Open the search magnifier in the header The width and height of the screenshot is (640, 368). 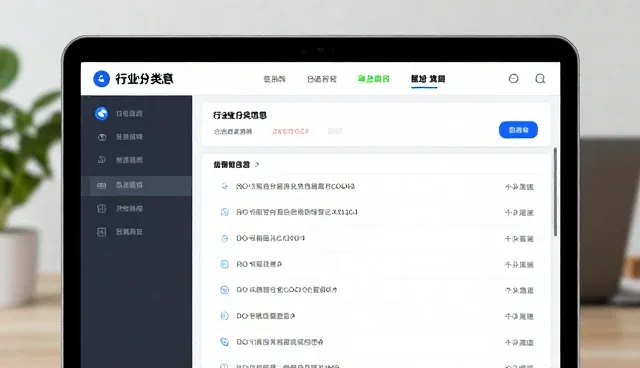tap(540, 78)
